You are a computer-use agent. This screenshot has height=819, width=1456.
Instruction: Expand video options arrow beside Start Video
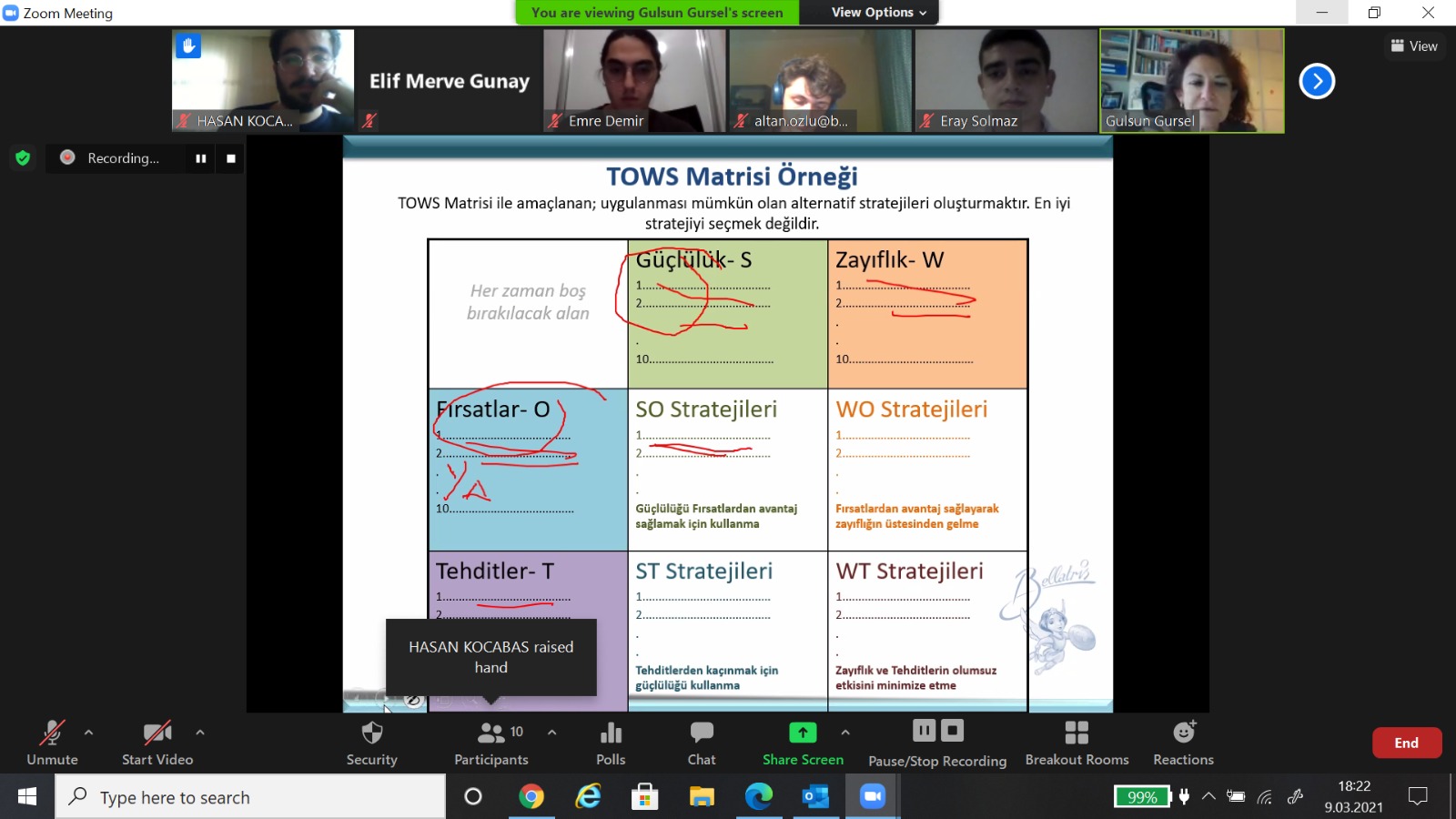click(x=200, y=732)
